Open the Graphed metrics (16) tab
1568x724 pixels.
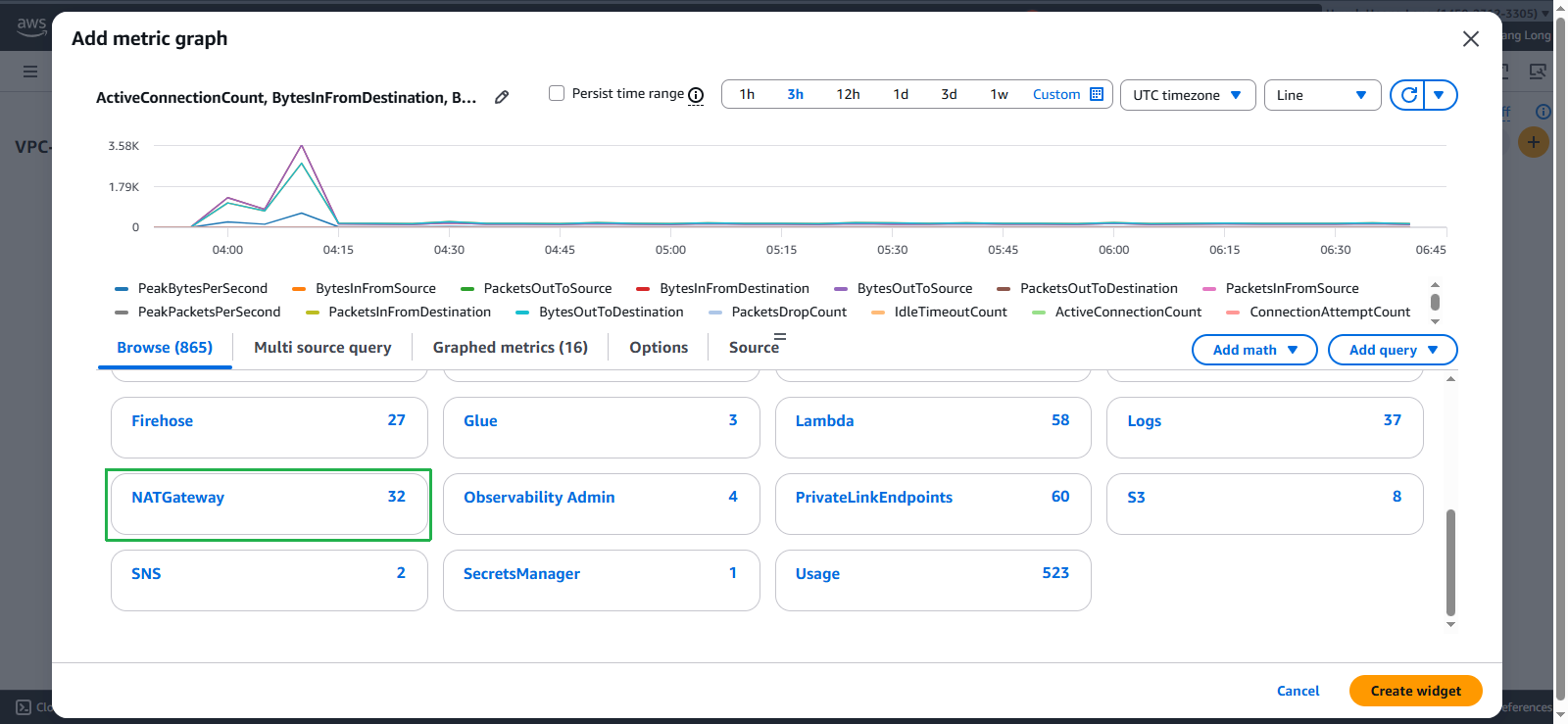click(x=511, y=348)
